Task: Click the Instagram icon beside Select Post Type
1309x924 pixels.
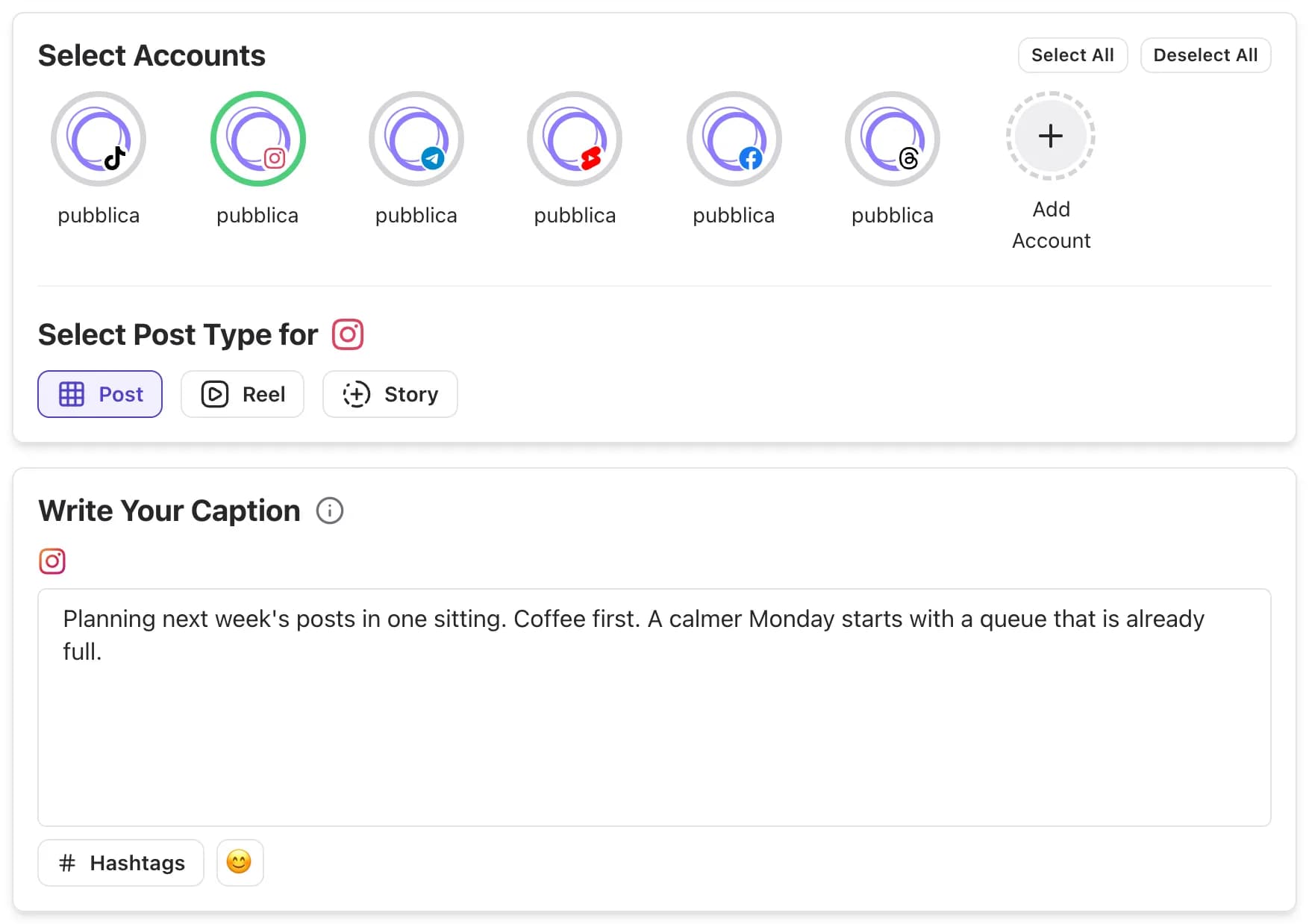Action: [348, 334]
